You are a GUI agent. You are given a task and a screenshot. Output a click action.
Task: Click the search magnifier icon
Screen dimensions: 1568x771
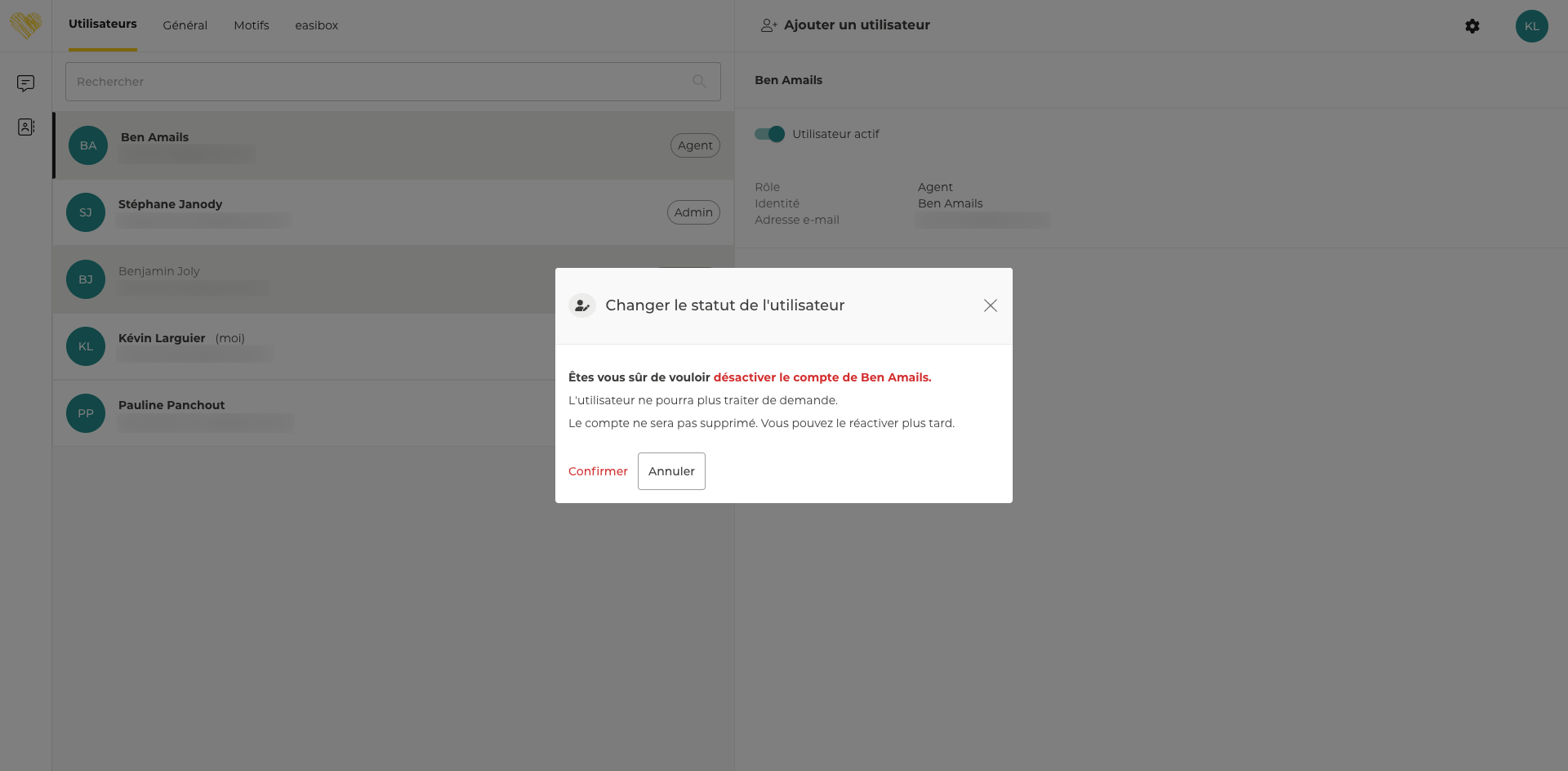[699, 82]
